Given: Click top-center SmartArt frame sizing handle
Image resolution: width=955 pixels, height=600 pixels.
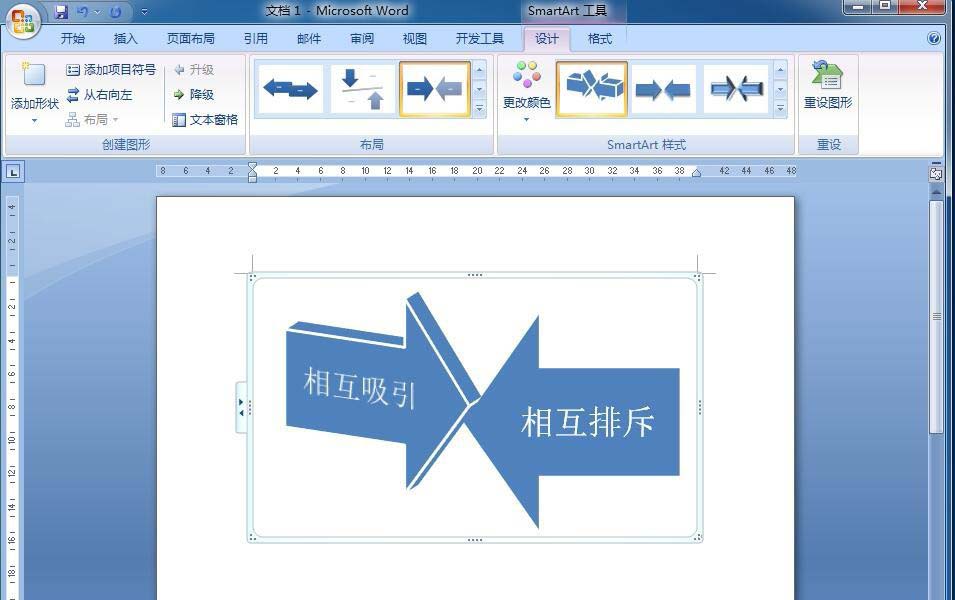Looking at the screenshot, I should pyautogui.click(x=474, y=275).
